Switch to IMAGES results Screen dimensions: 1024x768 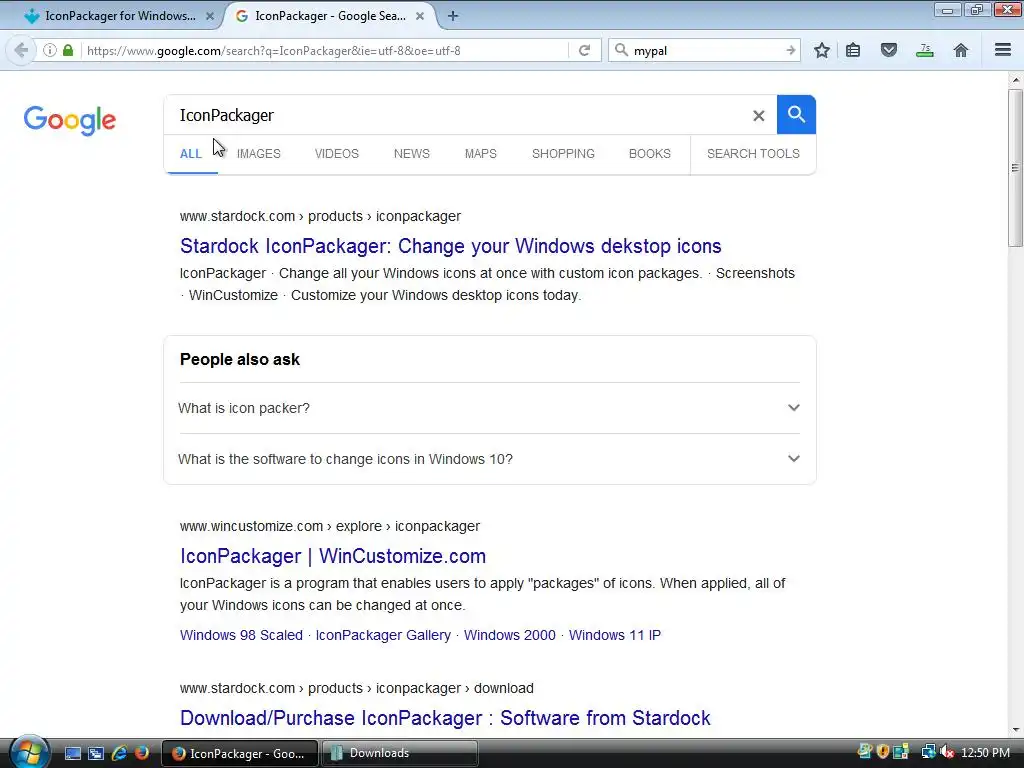[259, 154]
